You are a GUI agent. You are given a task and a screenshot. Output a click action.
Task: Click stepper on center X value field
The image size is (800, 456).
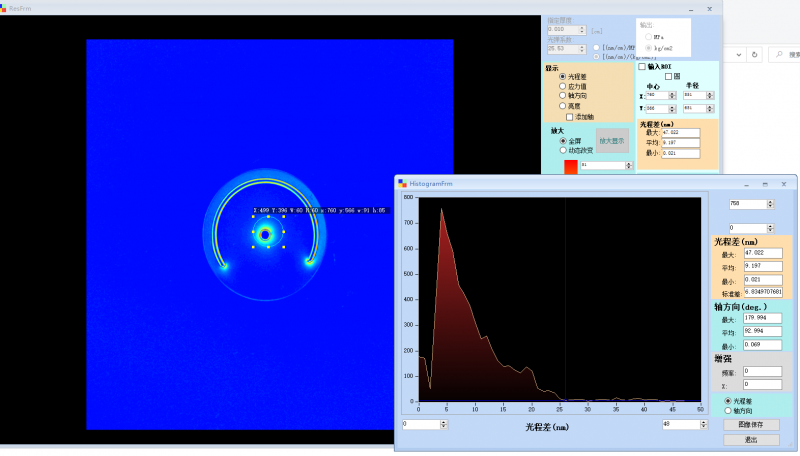673,95
